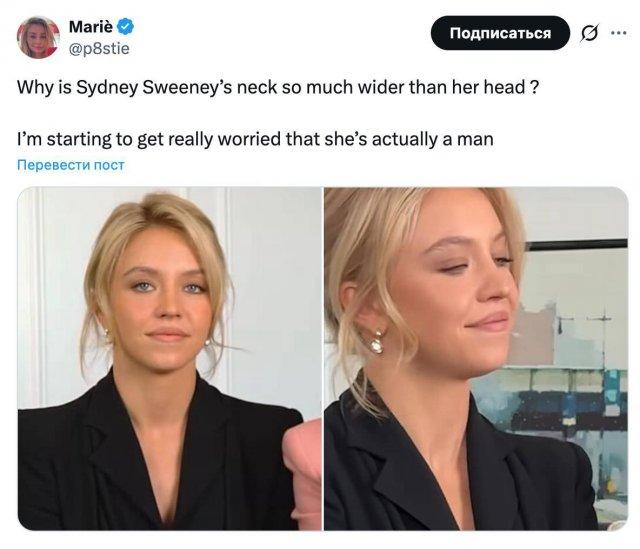Visit the @p8stie handle link
This screenshot has height=549, width=640.
pyautogui.click(x=99, y=49)
